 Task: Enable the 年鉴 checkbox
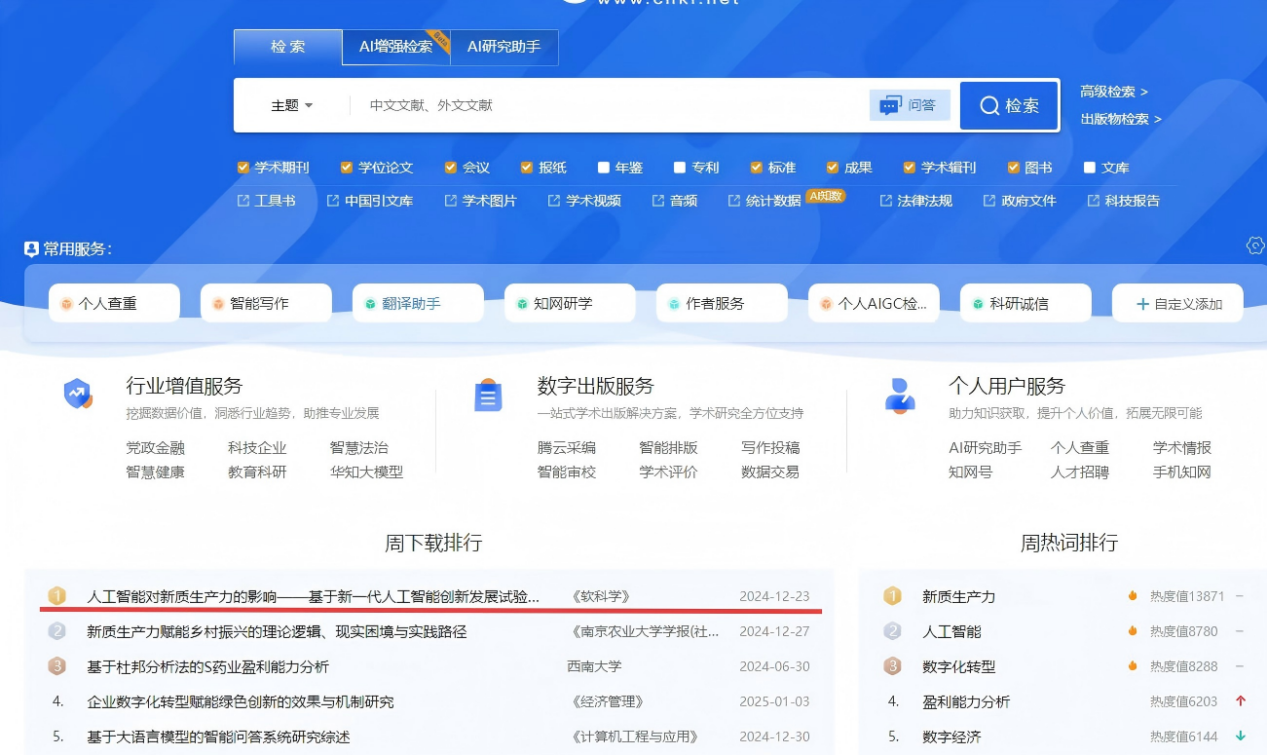coord(604,167)
